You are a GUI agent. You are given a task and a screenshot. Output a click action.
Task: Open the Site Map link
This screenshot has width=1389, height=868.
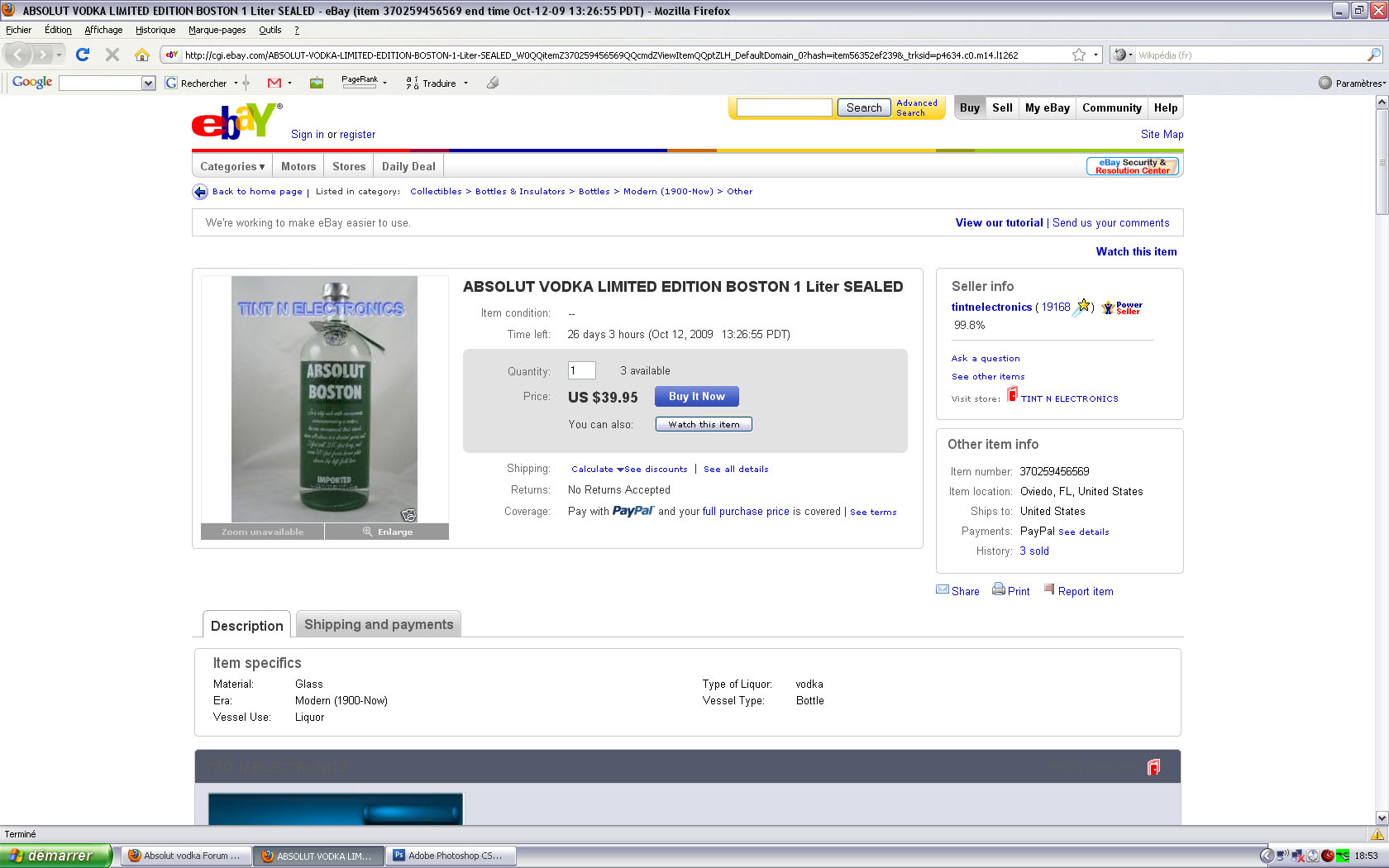coord(1162,134)
